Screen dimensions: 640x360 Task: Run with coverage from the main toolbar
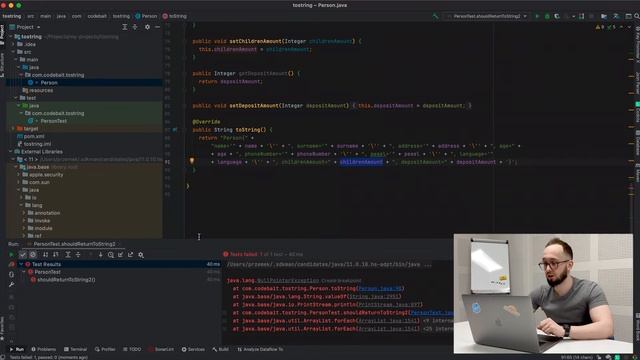coord(557,16)
